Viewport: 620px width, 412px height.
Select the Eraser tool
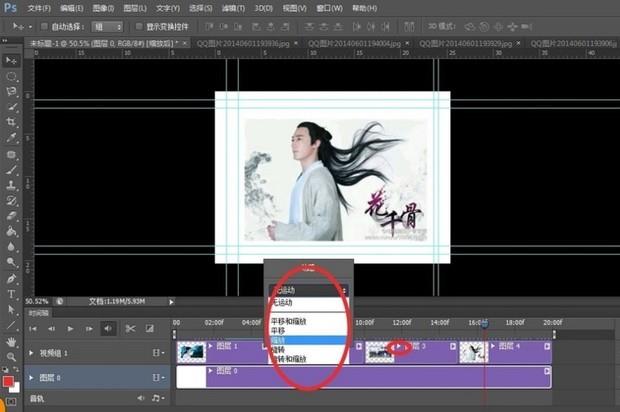coord(11,216)
